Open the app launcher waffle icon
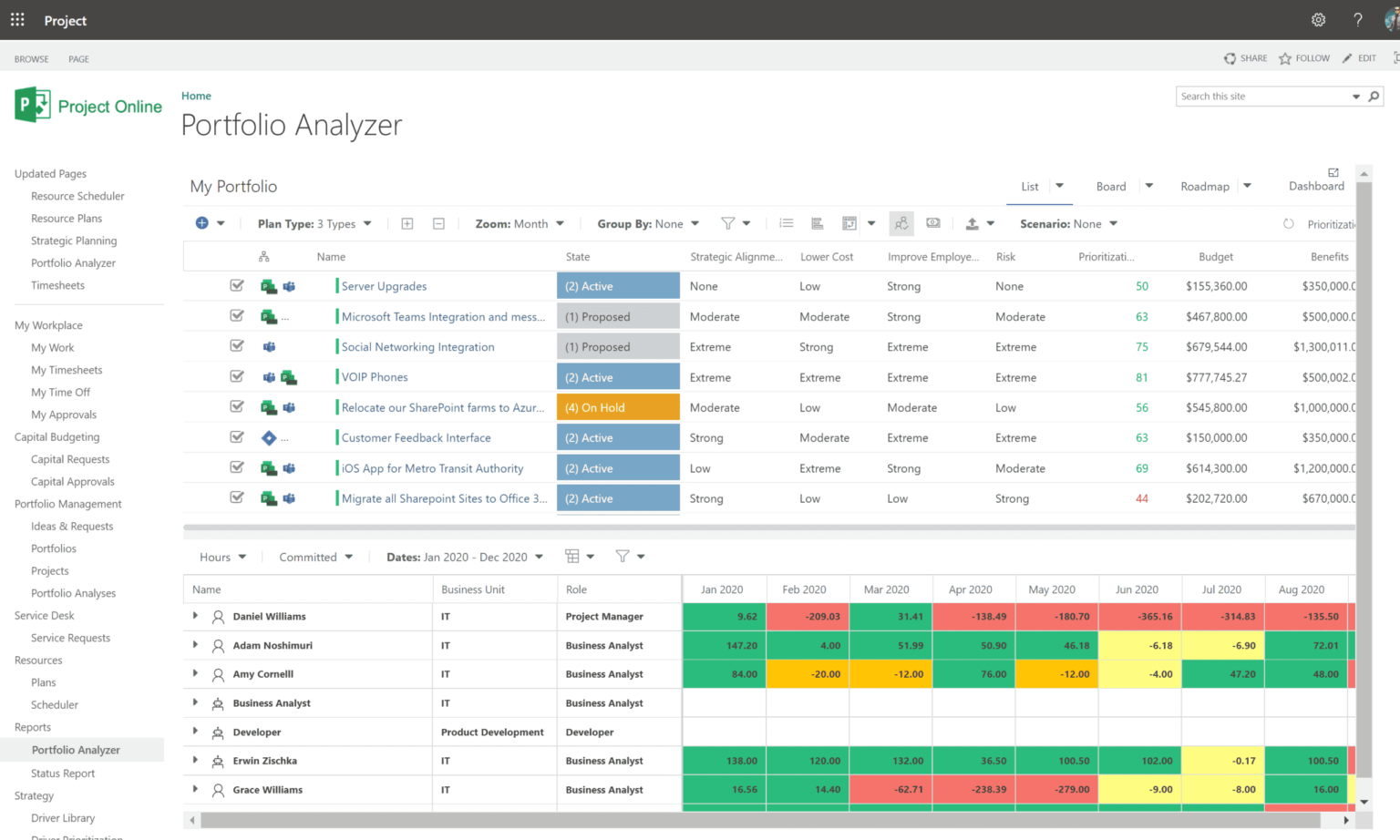Image resolution: width=1400 pixels, height=840 pixels. pyautogui.click(x=17, y=19)
